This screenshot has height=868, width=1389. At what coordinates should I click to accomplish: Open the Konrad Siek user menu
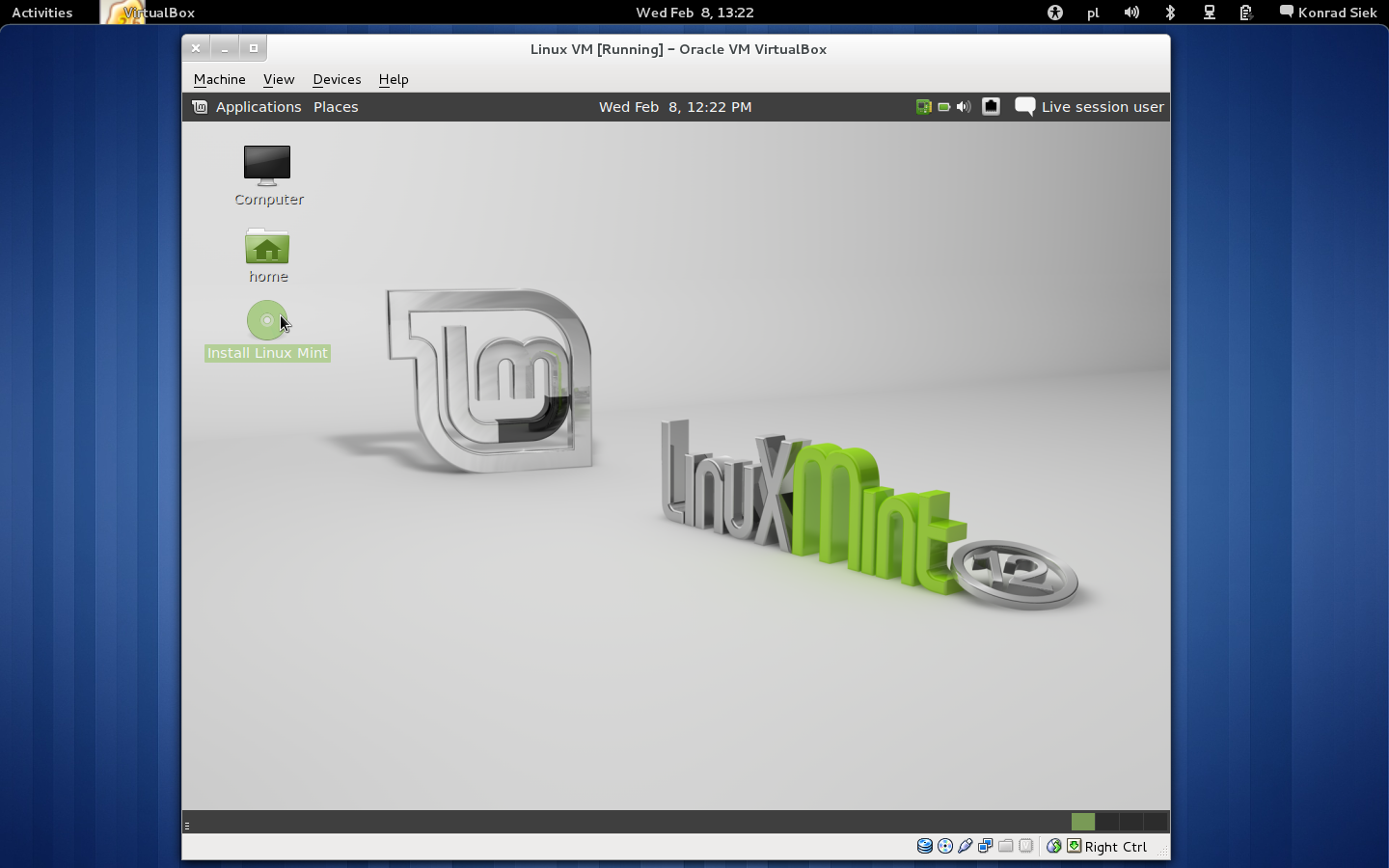pos(1337,13)
